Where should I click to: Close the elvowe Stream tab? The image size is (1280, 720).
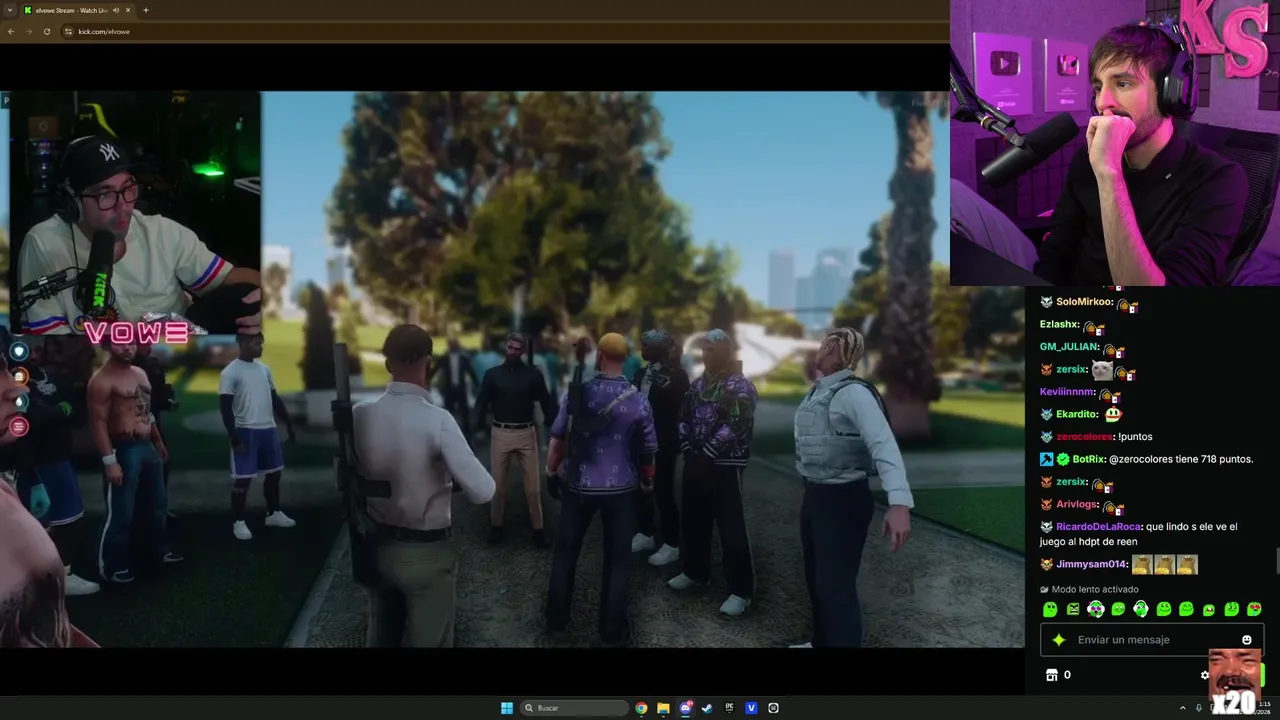tap(129, 10)
